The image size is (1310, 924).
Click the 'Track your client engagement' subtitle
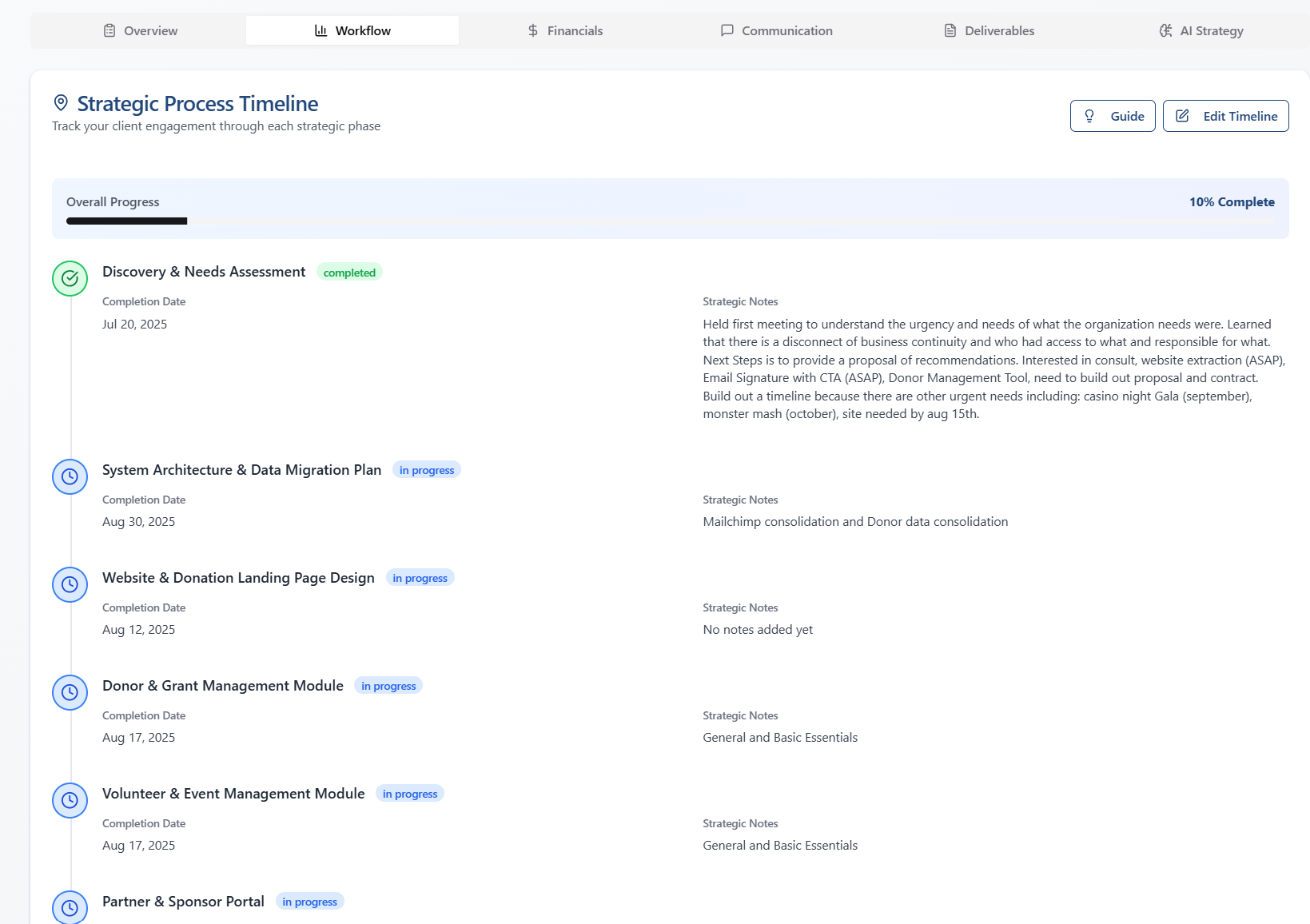pyautogui.click(x=216, y=126)
